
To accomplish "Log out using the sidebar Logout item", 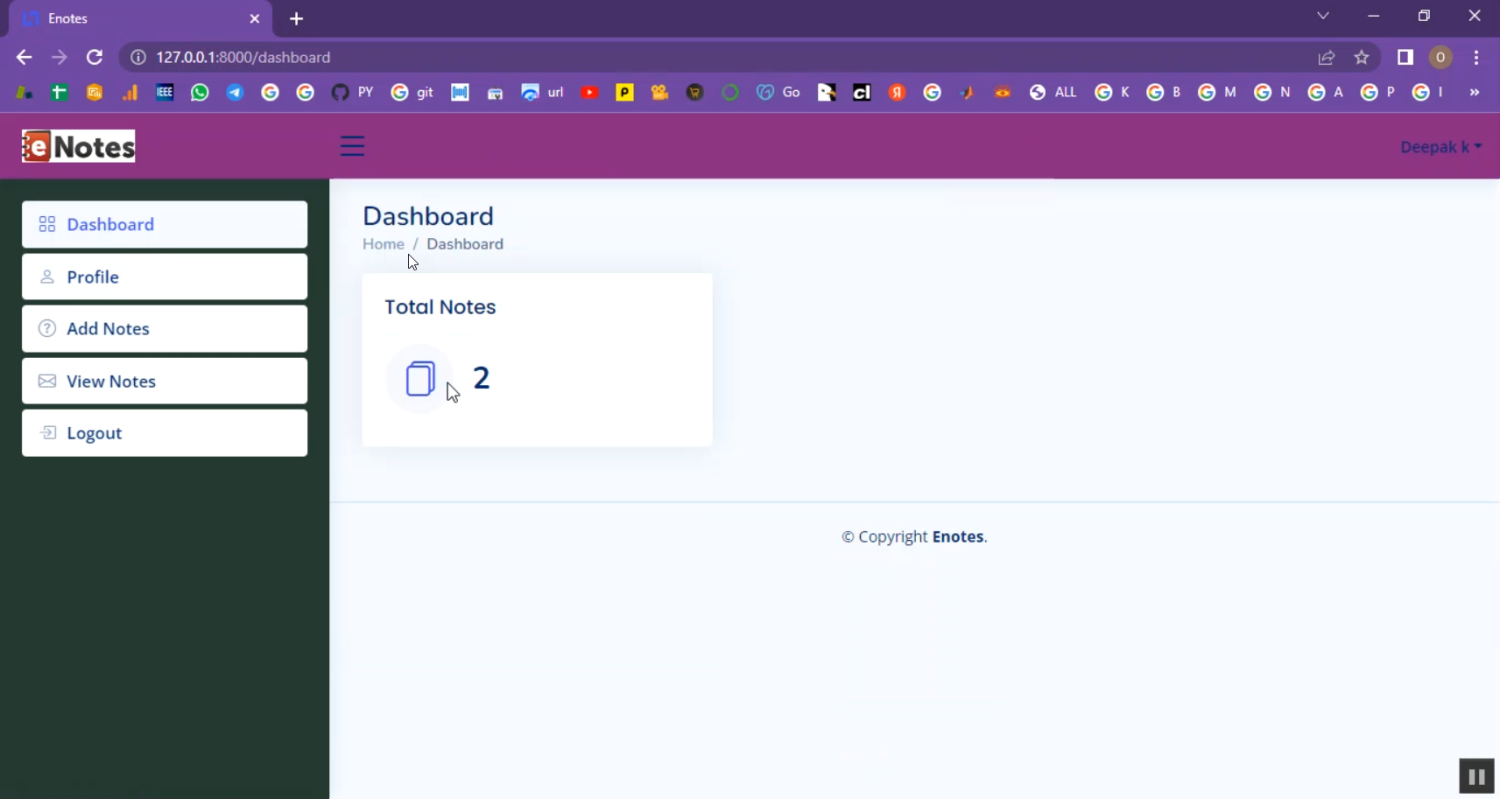I will pyautogui.click(x=164, y=433).
